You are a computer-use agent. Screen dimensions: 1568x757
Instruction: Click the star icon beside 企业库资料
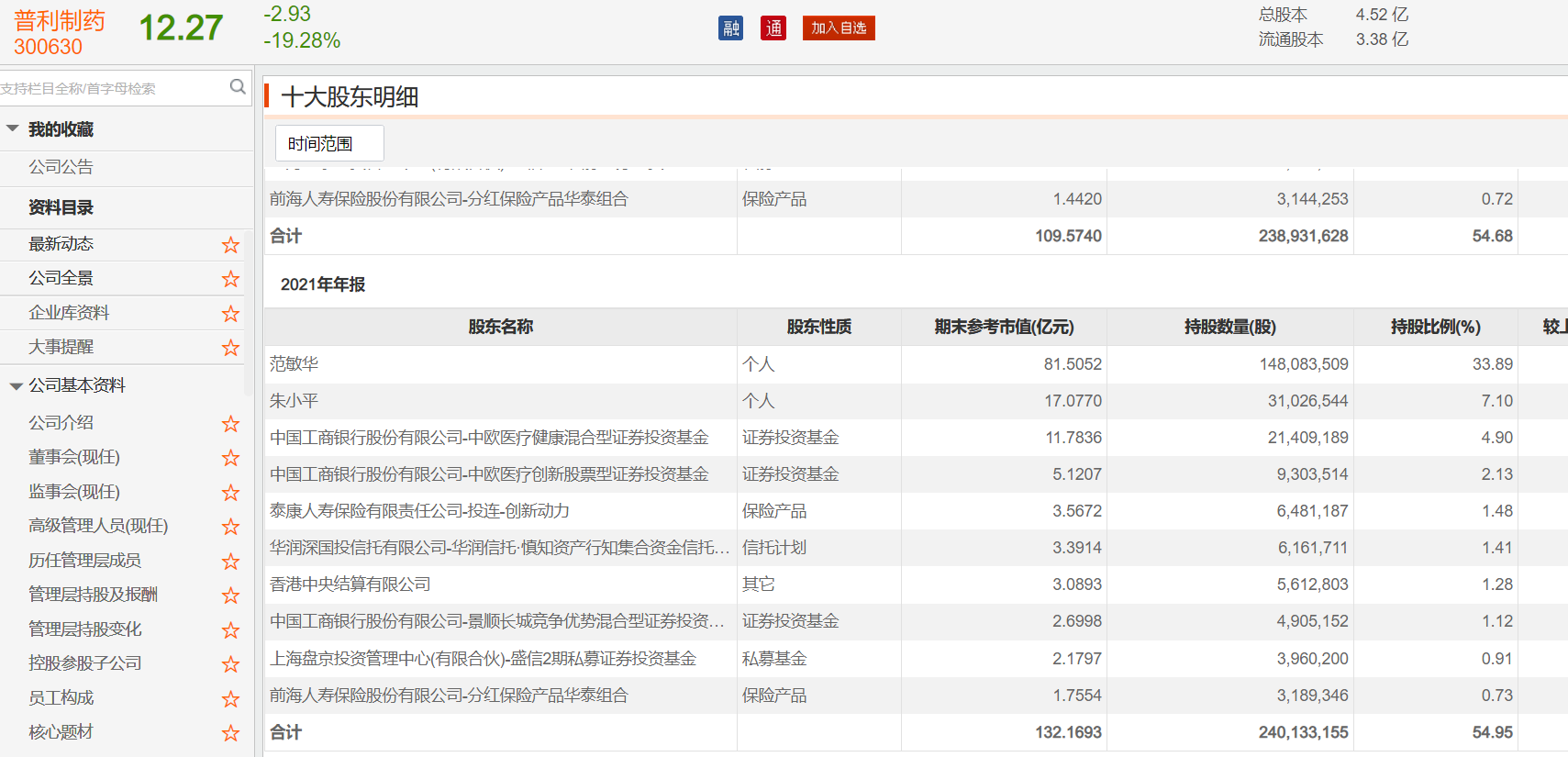(x=230, y=314)
